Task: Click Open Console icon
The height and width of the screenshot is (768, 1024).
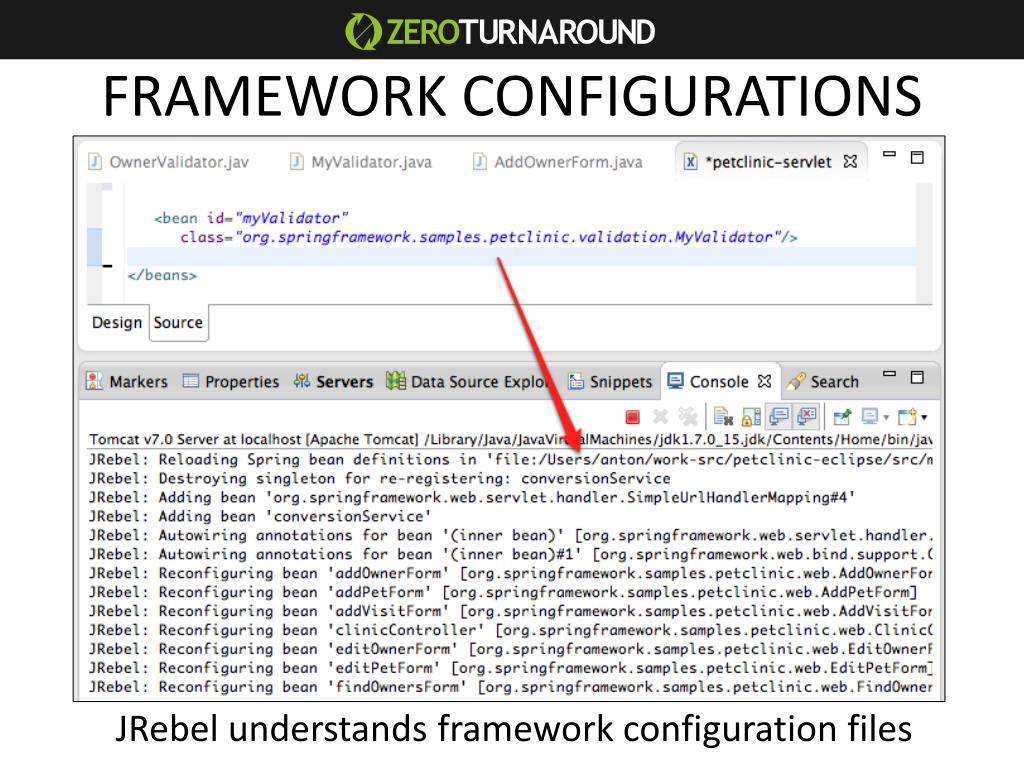Action: [x=907, y=416]
